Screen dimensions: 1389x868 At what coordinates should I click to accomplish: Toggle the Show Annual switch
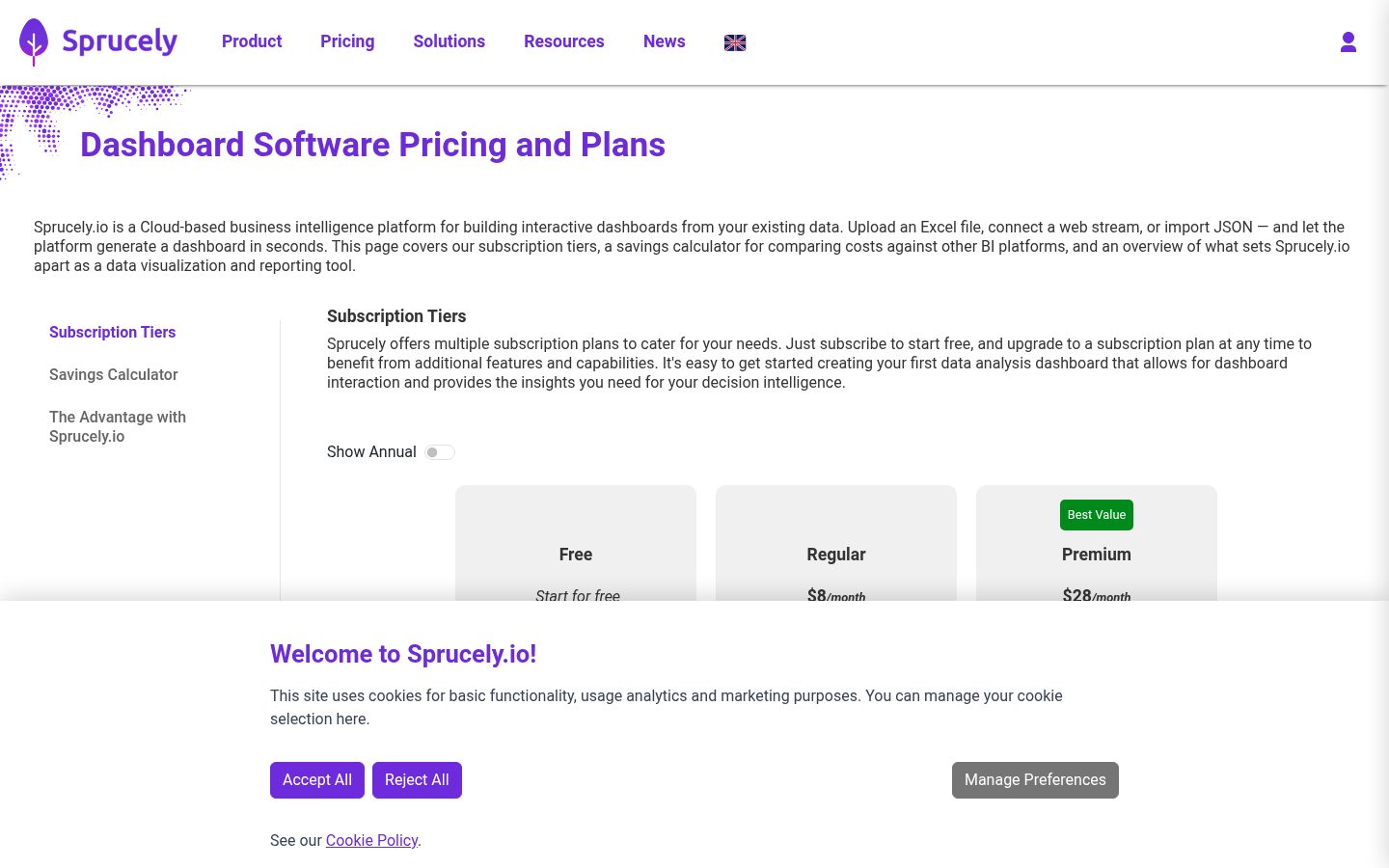pos(440,452)
